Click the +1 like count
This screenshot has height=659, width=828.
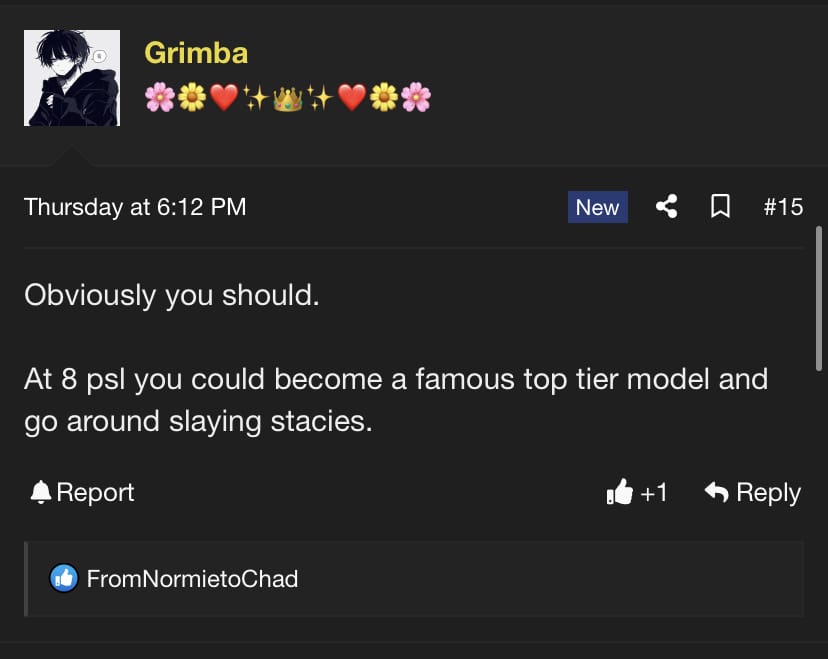click(x=654, y=492)
